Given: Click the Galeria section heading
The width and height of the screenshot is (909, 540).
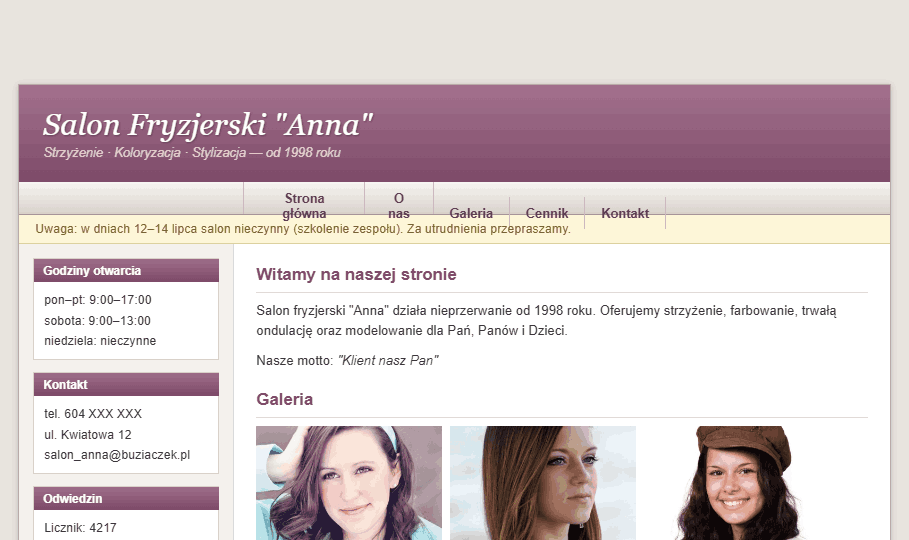Looking at the screenshot, I should [x=285, y=400].
